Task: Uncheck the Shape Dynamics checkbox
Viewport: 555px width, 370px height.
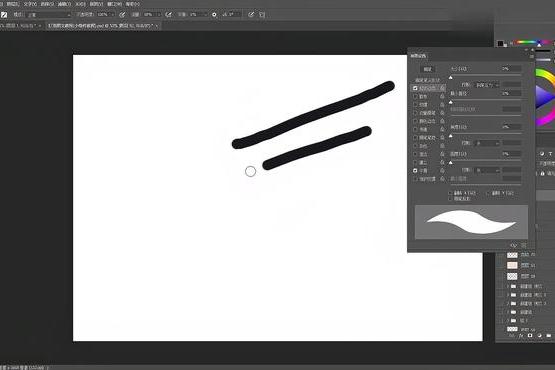Action: pos(415,88)
